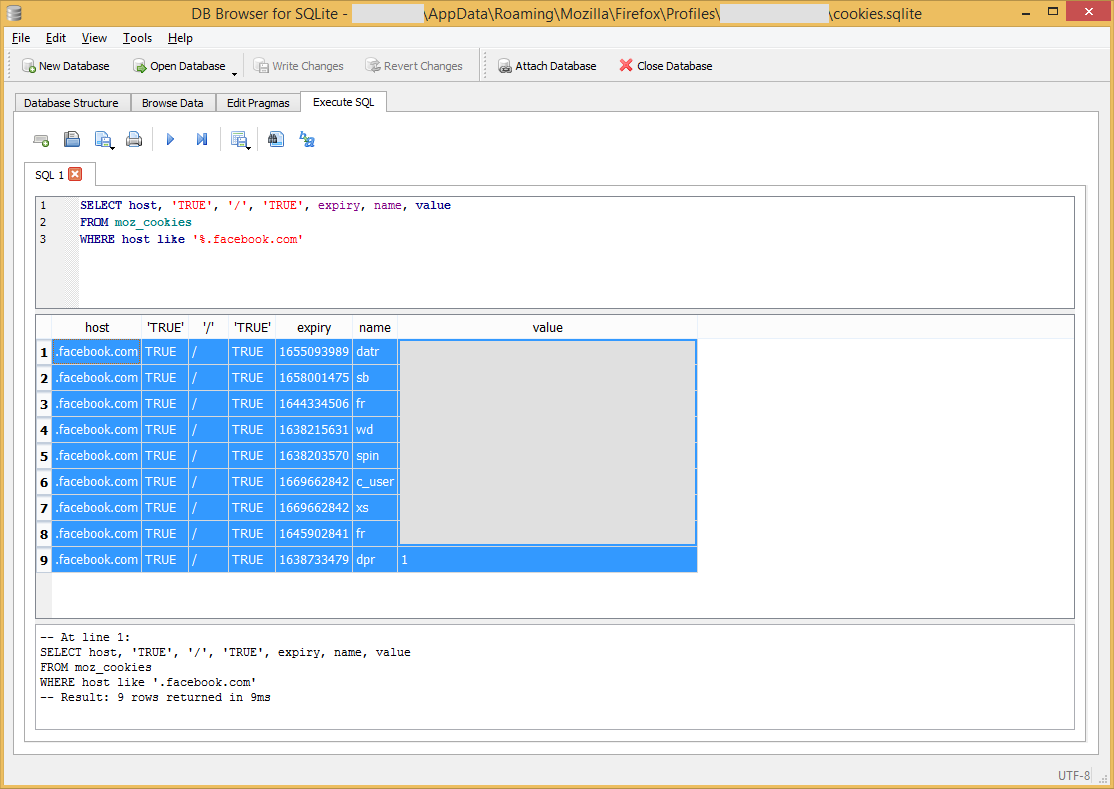Click Close Database button
Screen dimensions: 1114x789
[666, 66]
